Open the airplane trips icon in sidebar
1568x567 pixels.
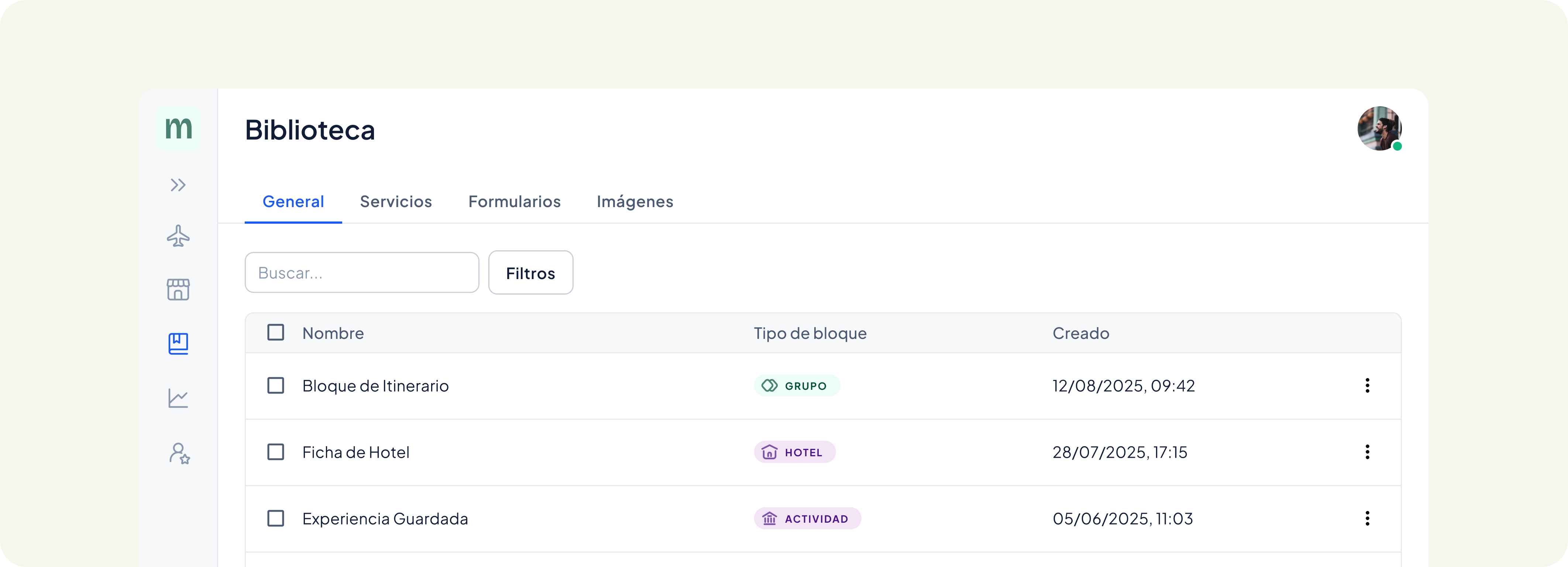[x=178, y=236]
